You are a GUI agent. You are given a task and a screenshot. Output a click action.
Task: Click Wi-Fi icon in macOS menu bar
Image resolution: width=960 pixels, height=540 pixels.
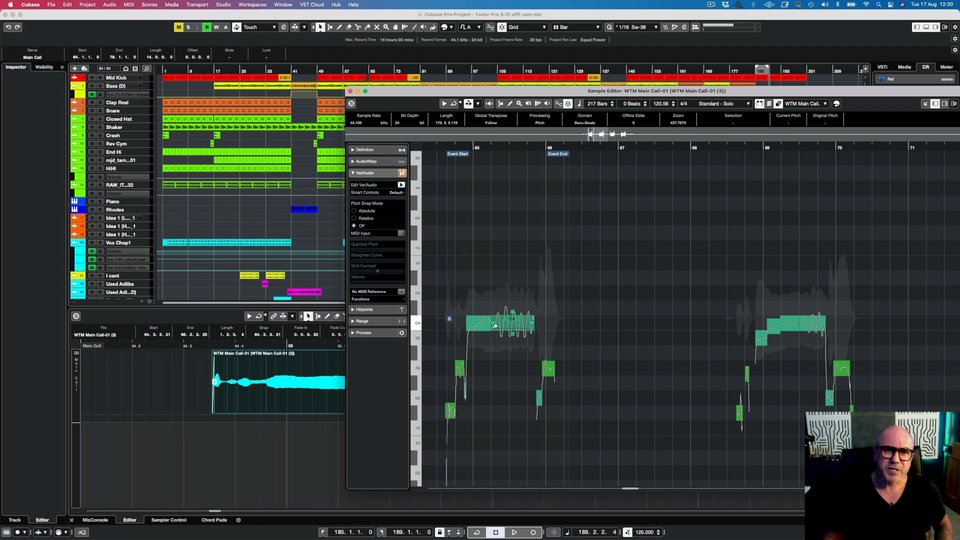866,4
